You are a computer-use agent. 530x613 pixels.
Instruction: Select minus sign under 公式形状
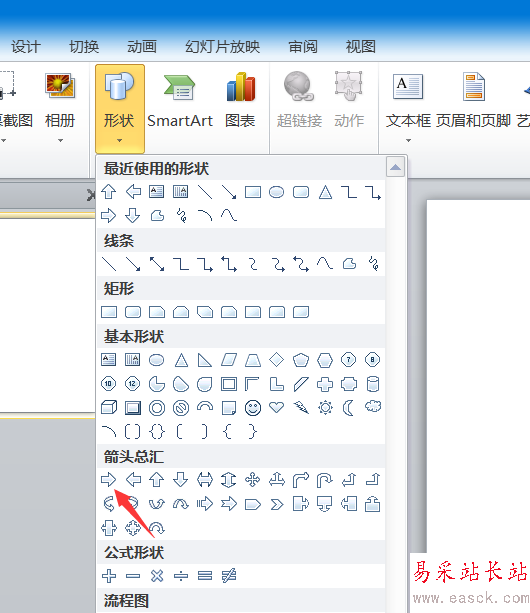(x=133, y=575)
